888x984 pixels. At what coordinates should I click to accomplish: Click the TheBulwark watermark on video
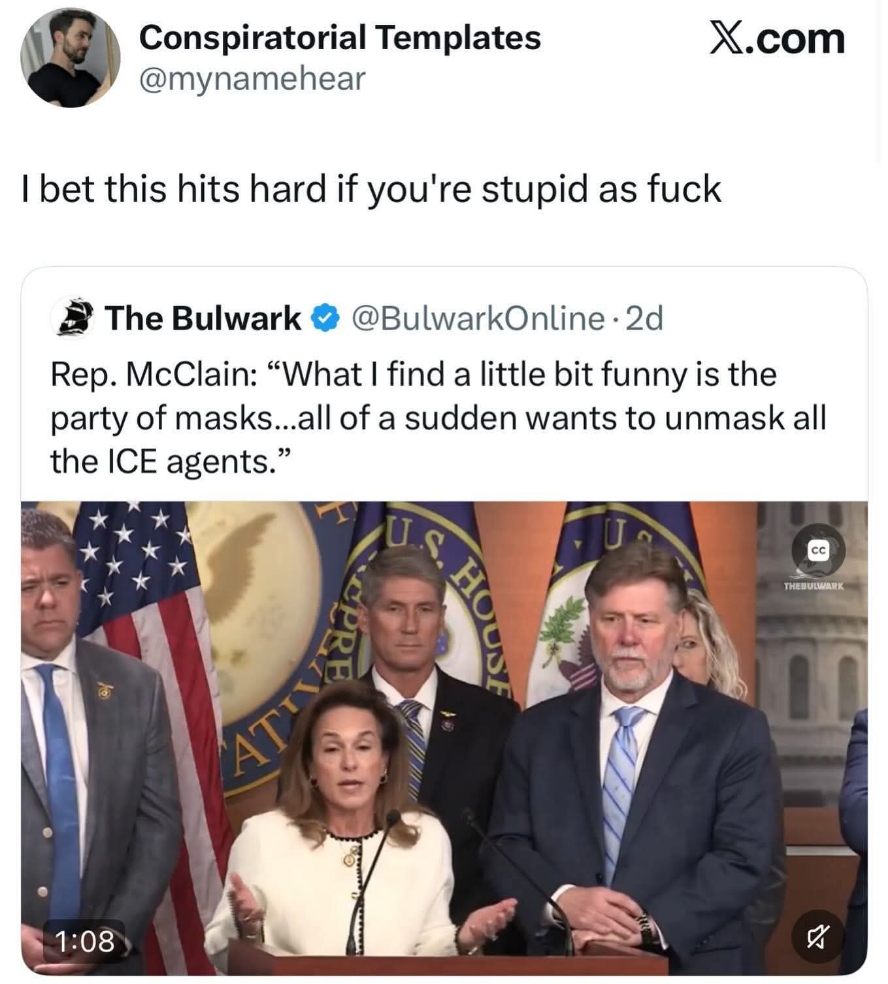point(814,587)
